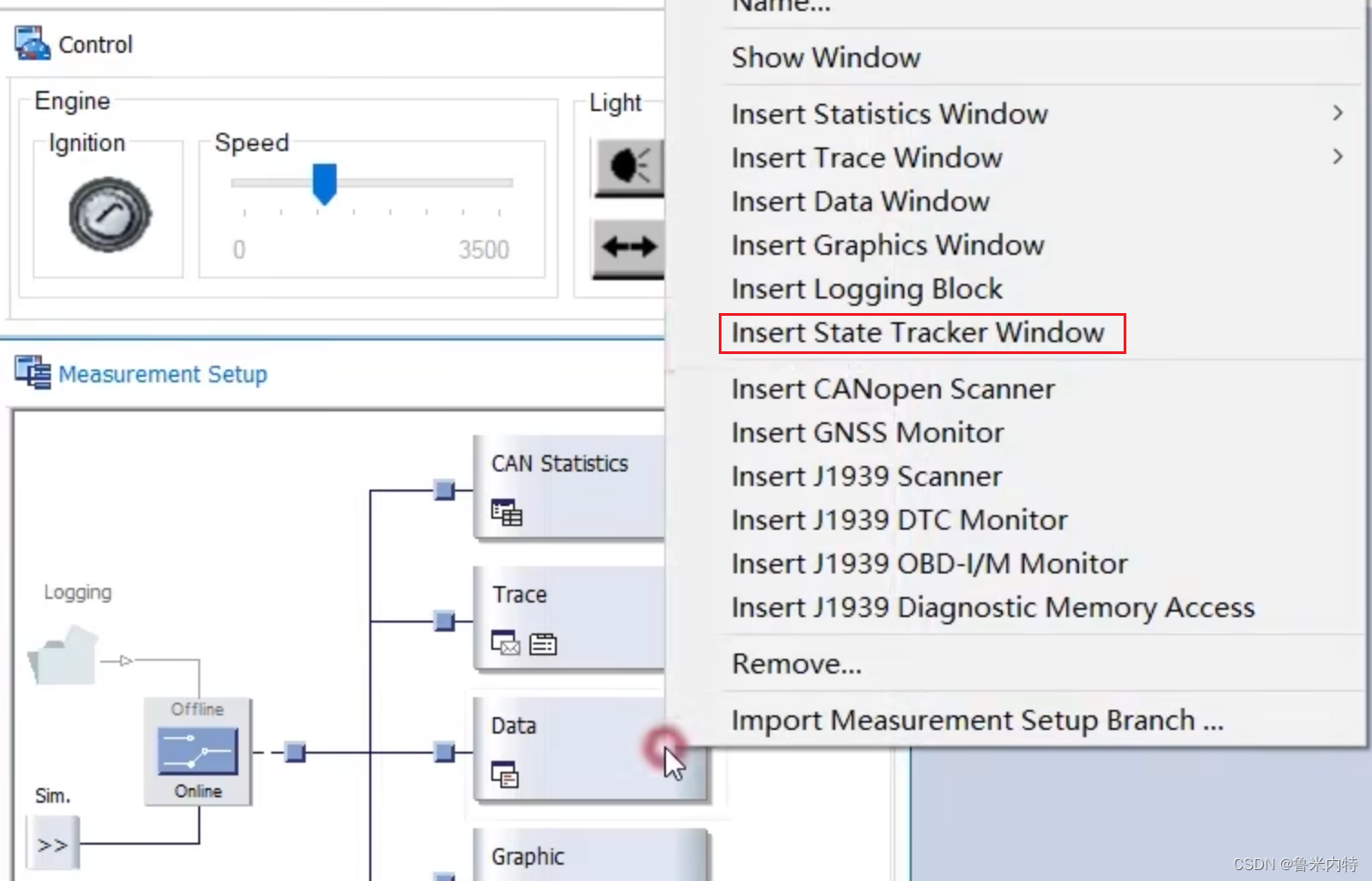The height and width of the screenshot is (881, 1372).
Task: Click the Measurement Setup window icon
Action: [x=33, y=373]
